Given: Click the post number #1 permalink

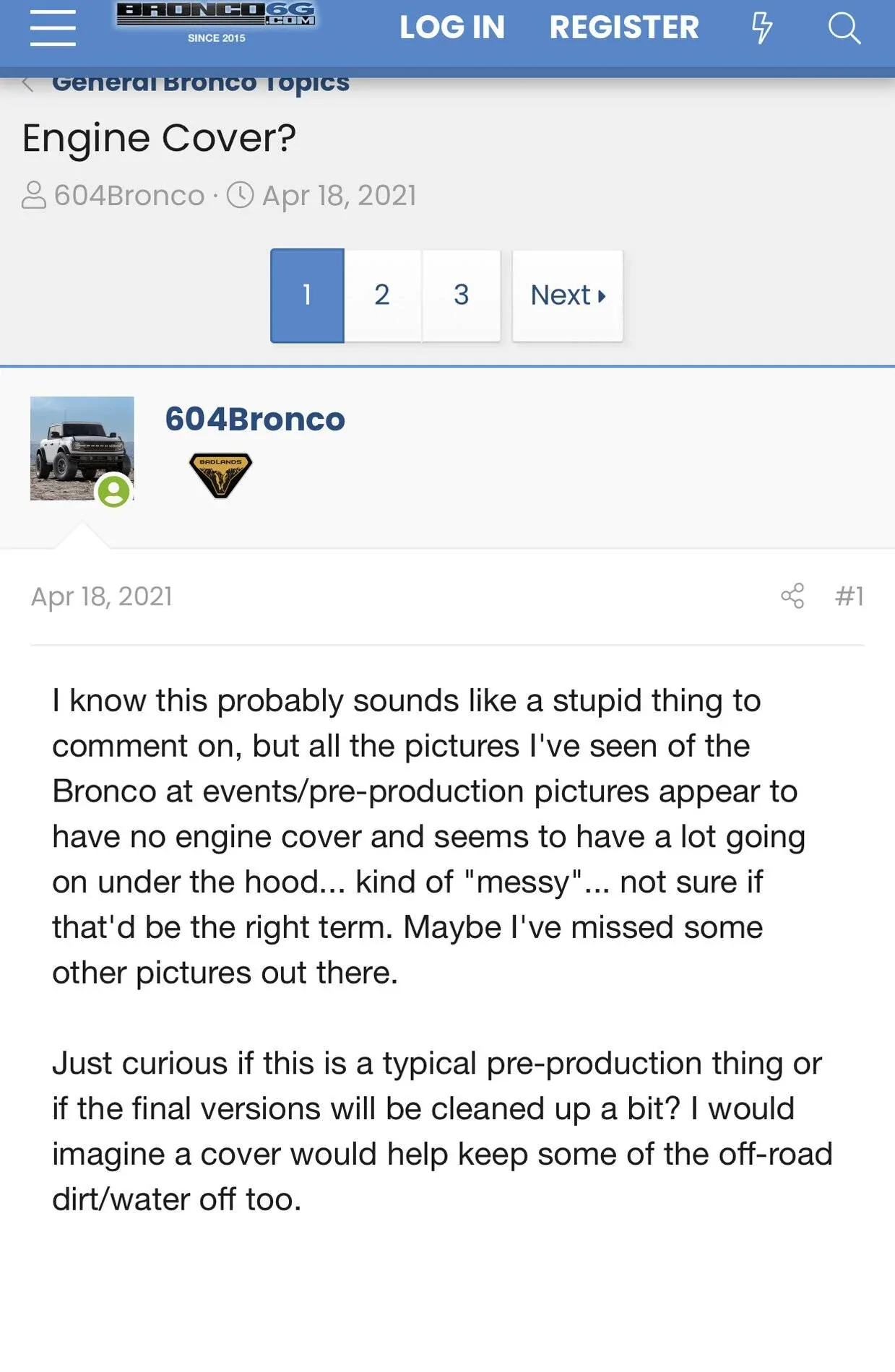Looking at the screenshot, I should click(849, 596).
